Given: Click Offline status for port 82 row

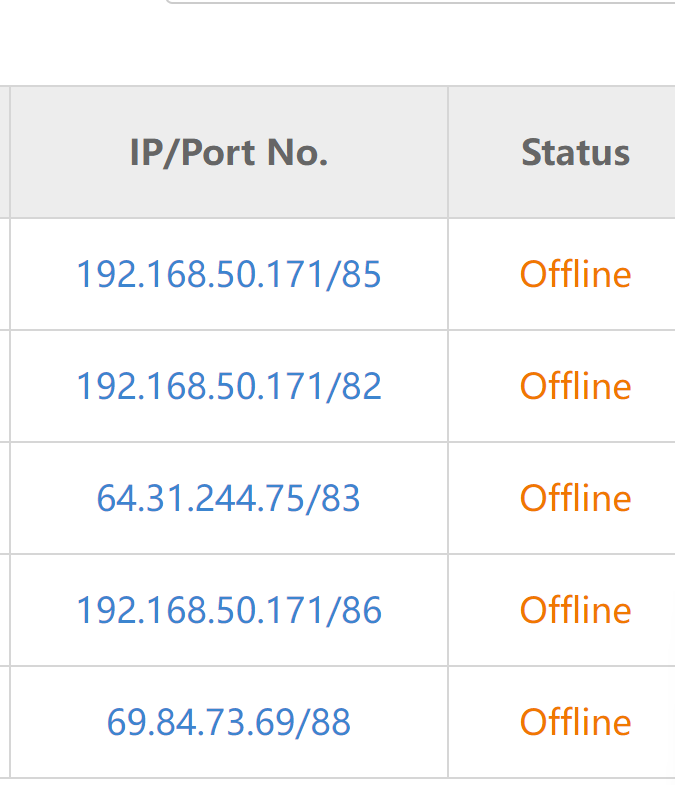Looking at the screenshot, I should tap(575, 386).
